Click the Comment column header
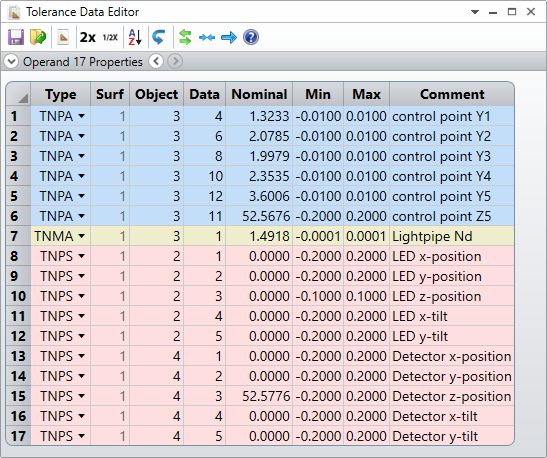The width and height of the screenshot is (547, 458). coord(452,94)
